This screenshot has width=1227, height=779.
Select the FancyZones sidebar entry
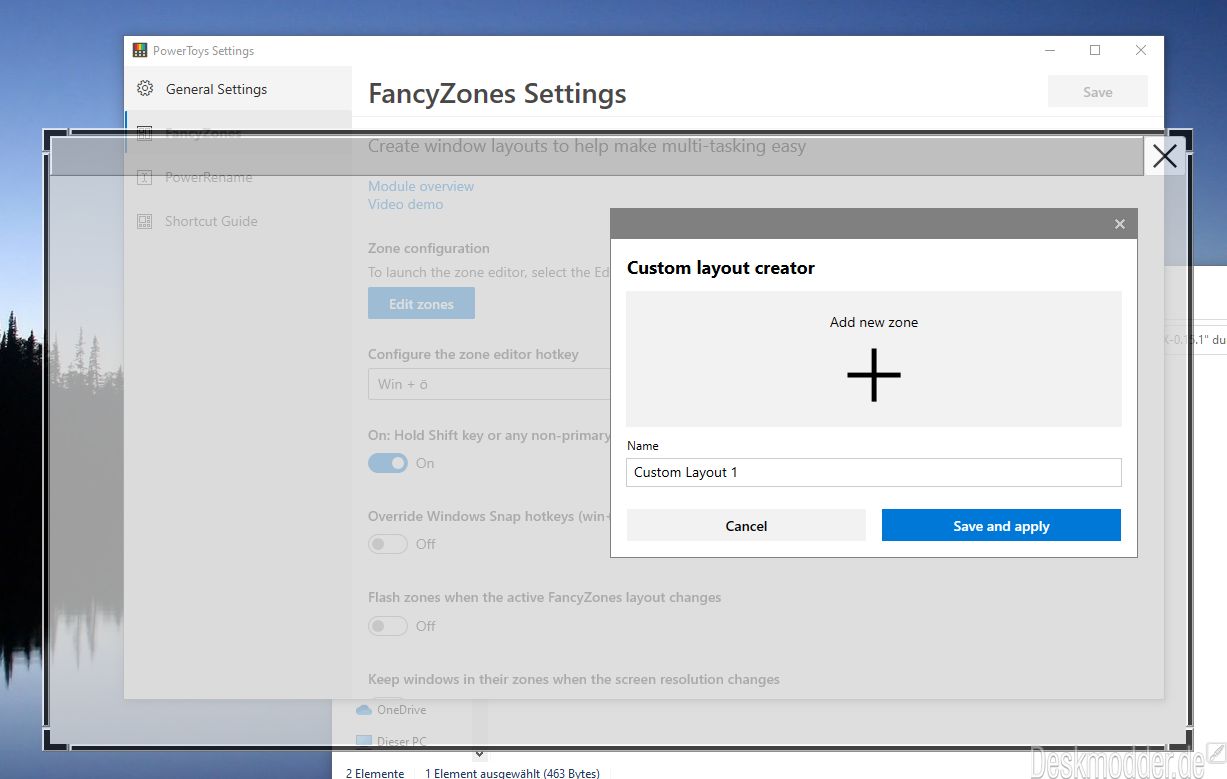(238, 133)
